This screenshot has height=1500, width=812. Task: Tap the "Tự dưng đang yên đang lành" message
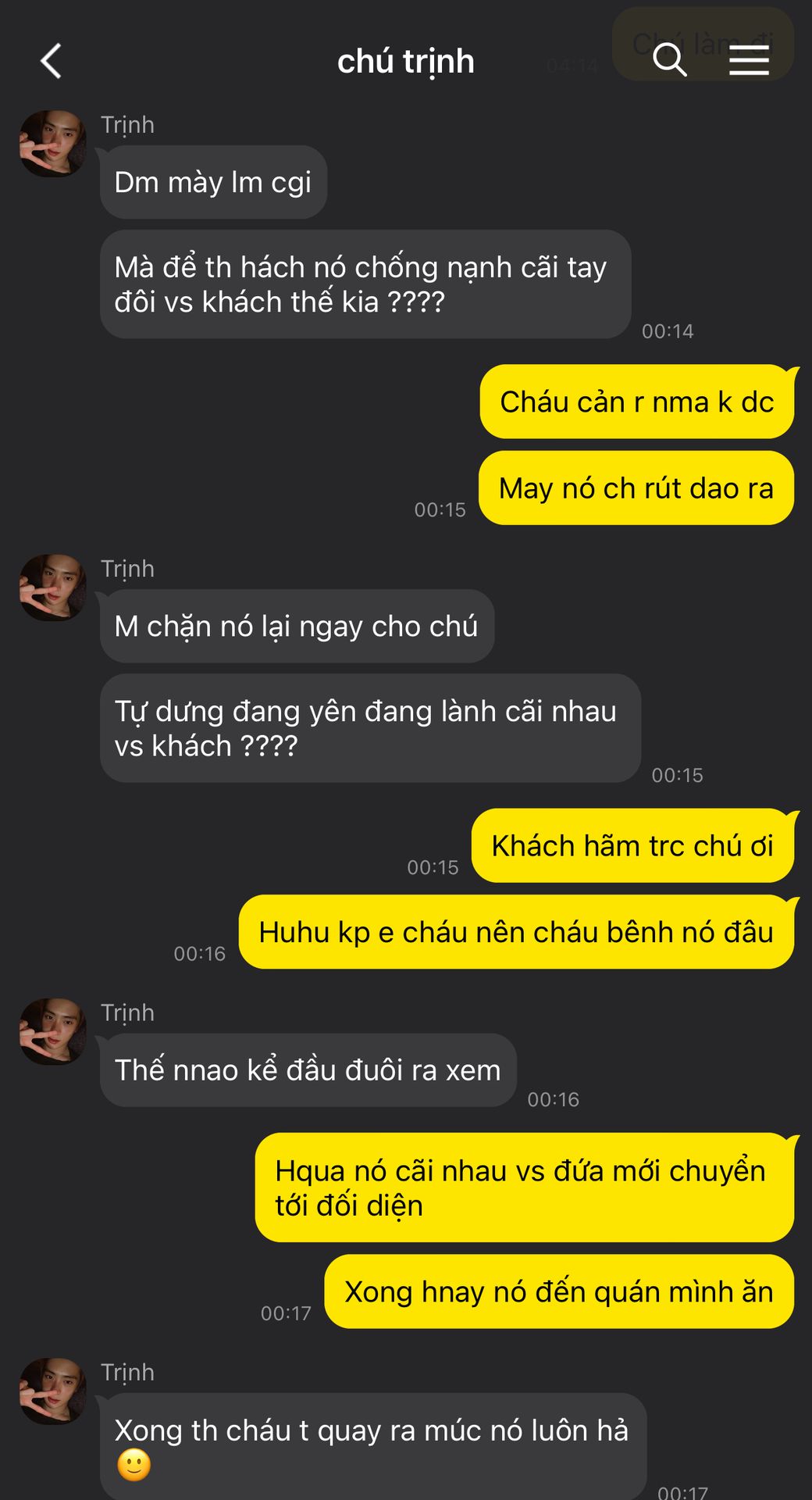click(x=370, y=728)
